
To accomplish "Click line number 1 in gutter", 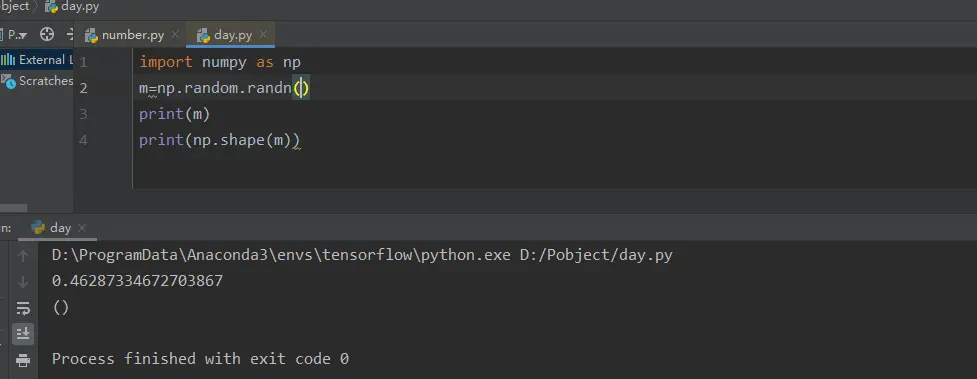I will (x=83, y=62).
